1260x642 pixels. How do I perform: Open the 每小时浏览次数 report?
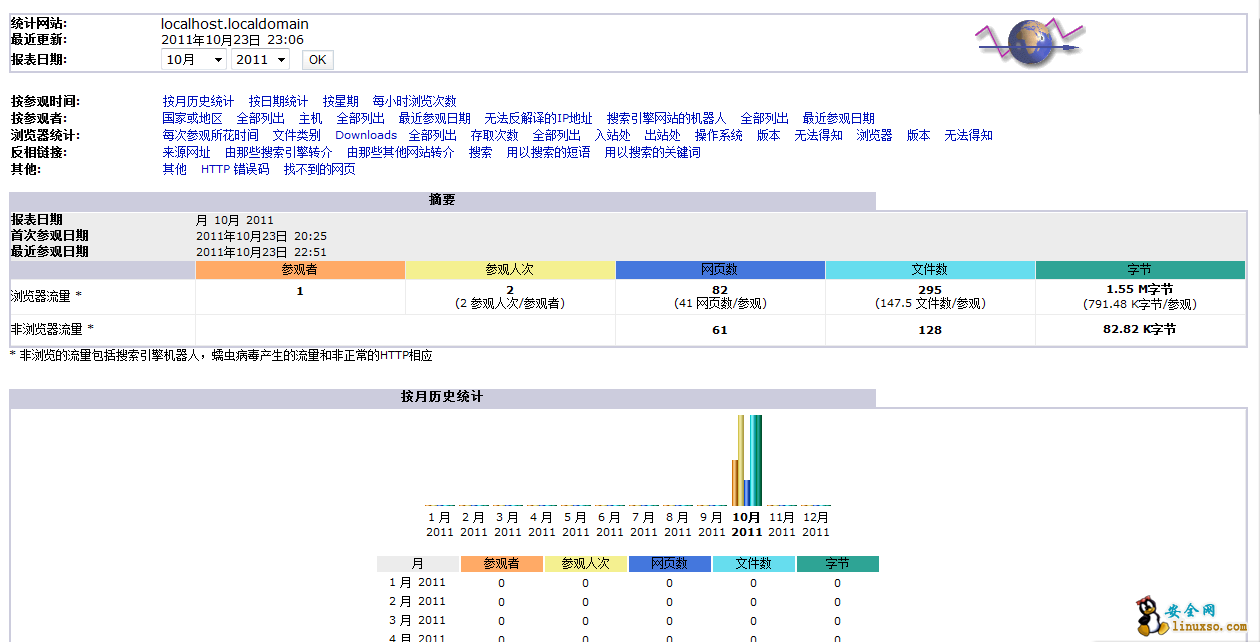[x=414, y=101]
